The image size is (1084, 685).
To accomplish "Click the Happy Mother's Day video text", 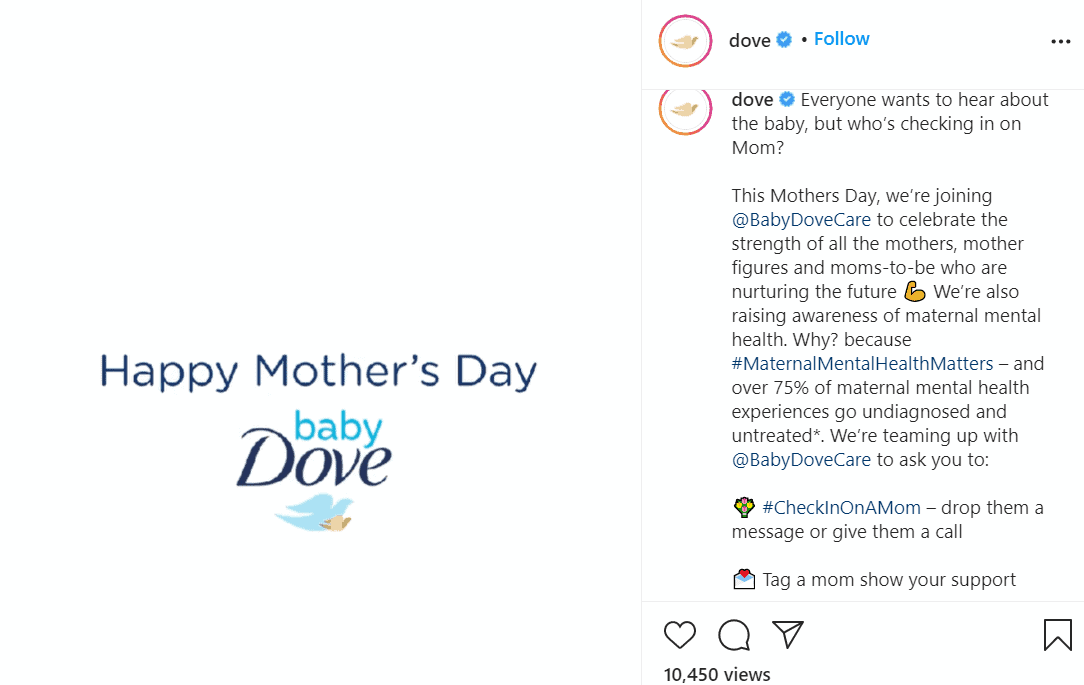I will (x=318, y=371).
